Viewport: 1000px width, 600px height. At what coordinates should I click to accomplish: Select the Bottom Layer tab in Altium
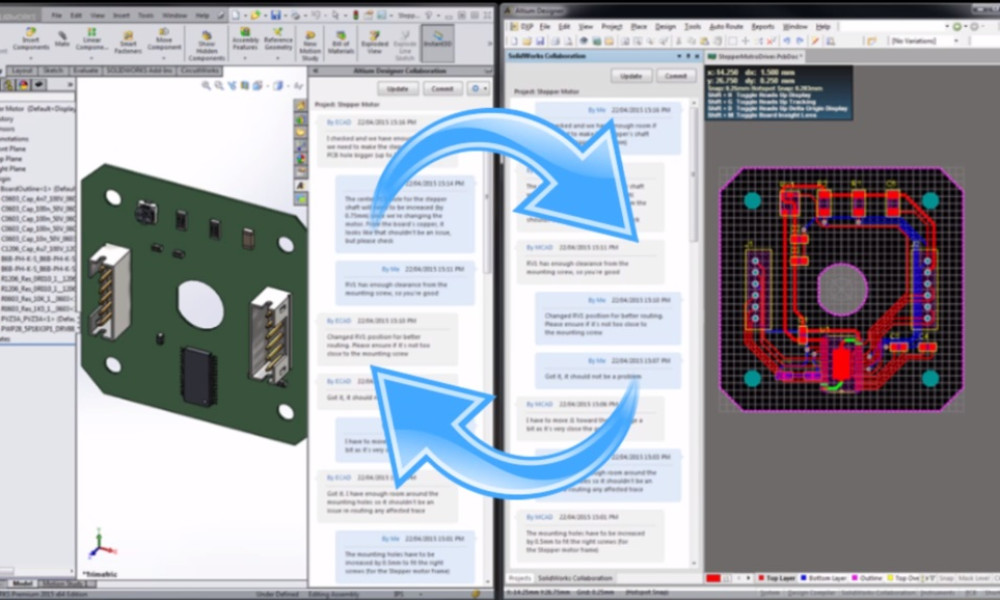(823, 578)
